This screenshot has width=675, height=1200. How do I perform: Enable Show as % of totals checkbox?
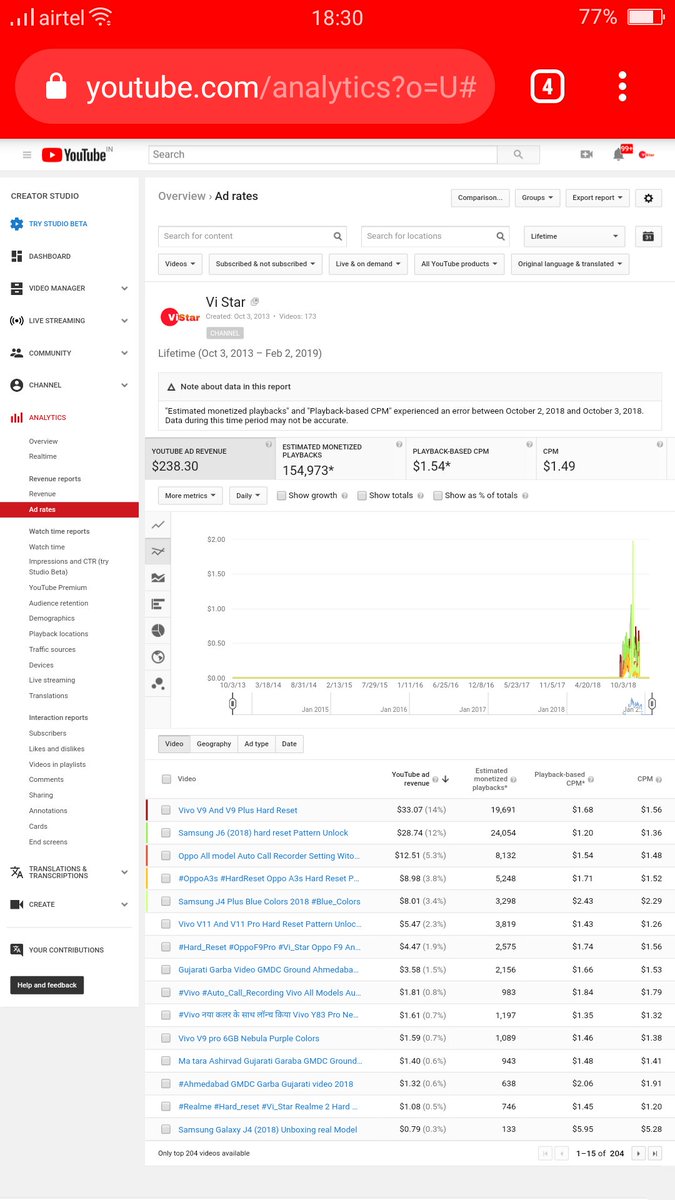438,495
